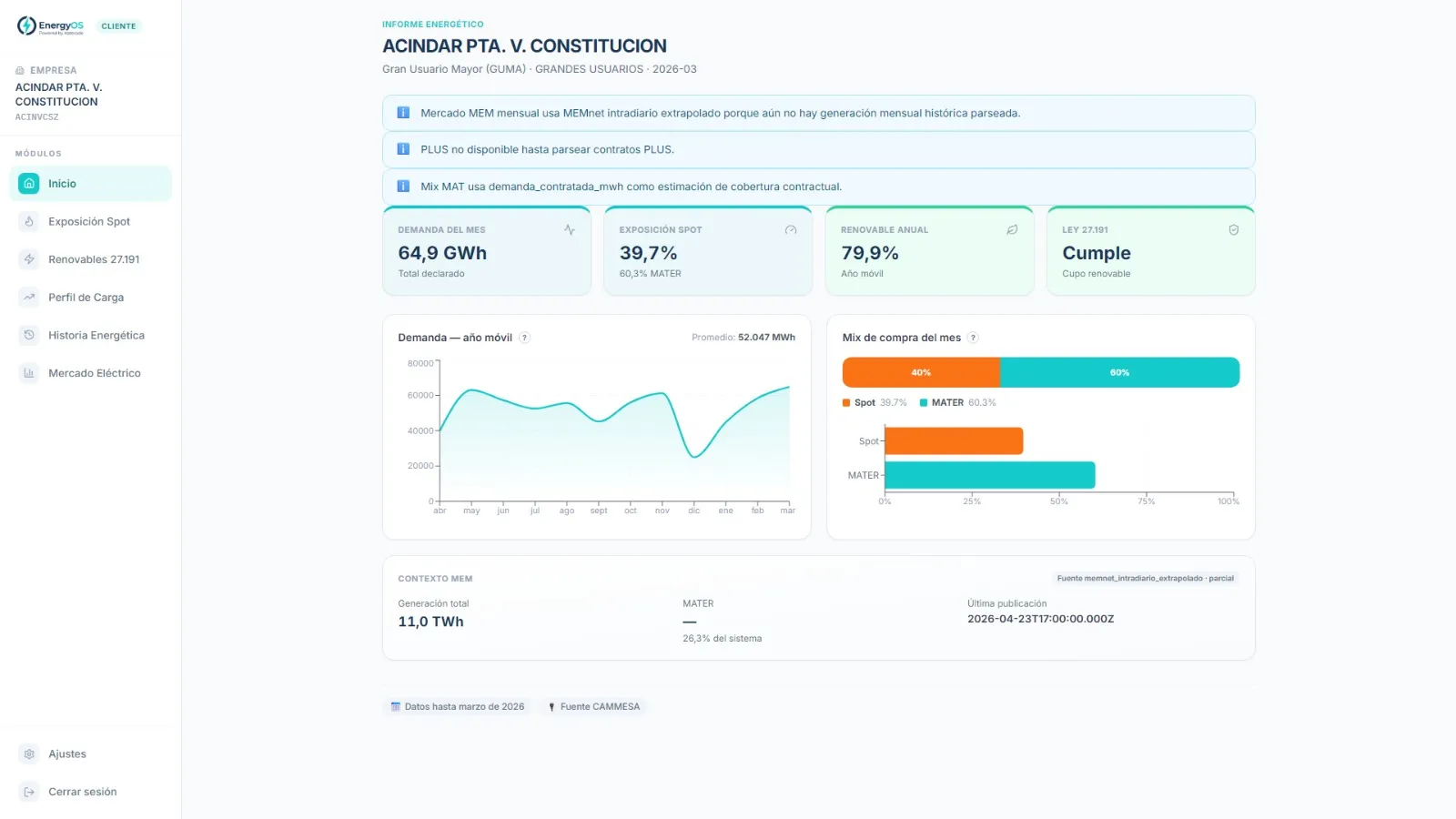Click help icon next to Demanda — año móvil

click(x=524, y=338)
